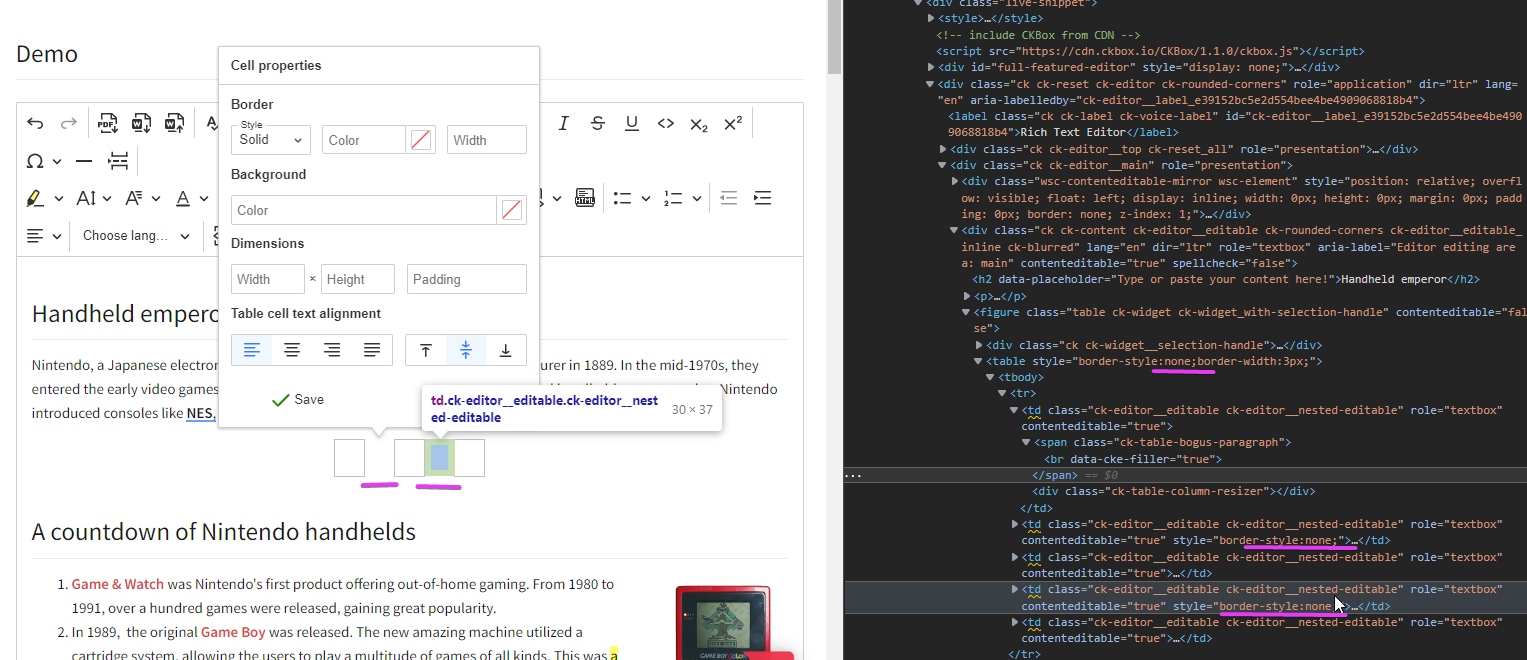Toggle inline code formatting
This screenshot has width=1527, height=660.
(x=666, y=124)
